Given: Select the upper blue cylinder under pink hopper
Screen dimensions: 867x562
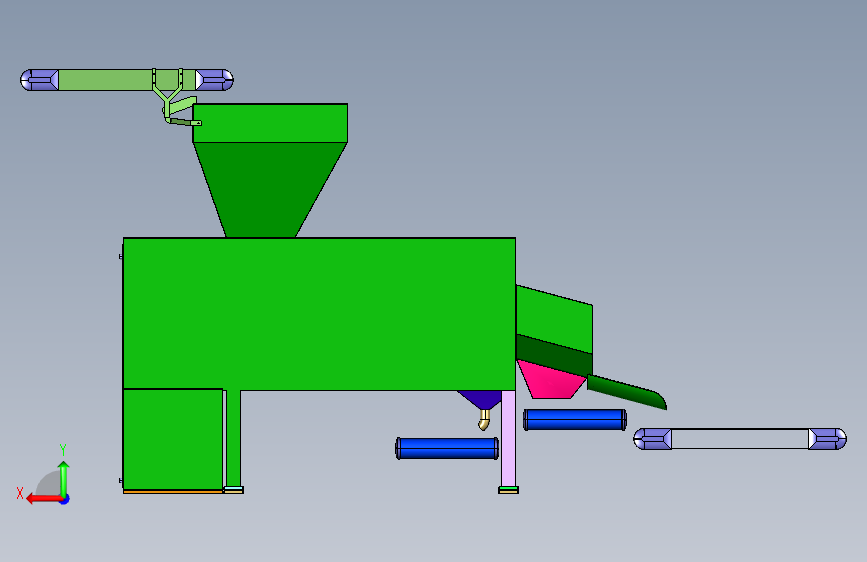Looking at the screenshot, I should [x=574, y=420].
